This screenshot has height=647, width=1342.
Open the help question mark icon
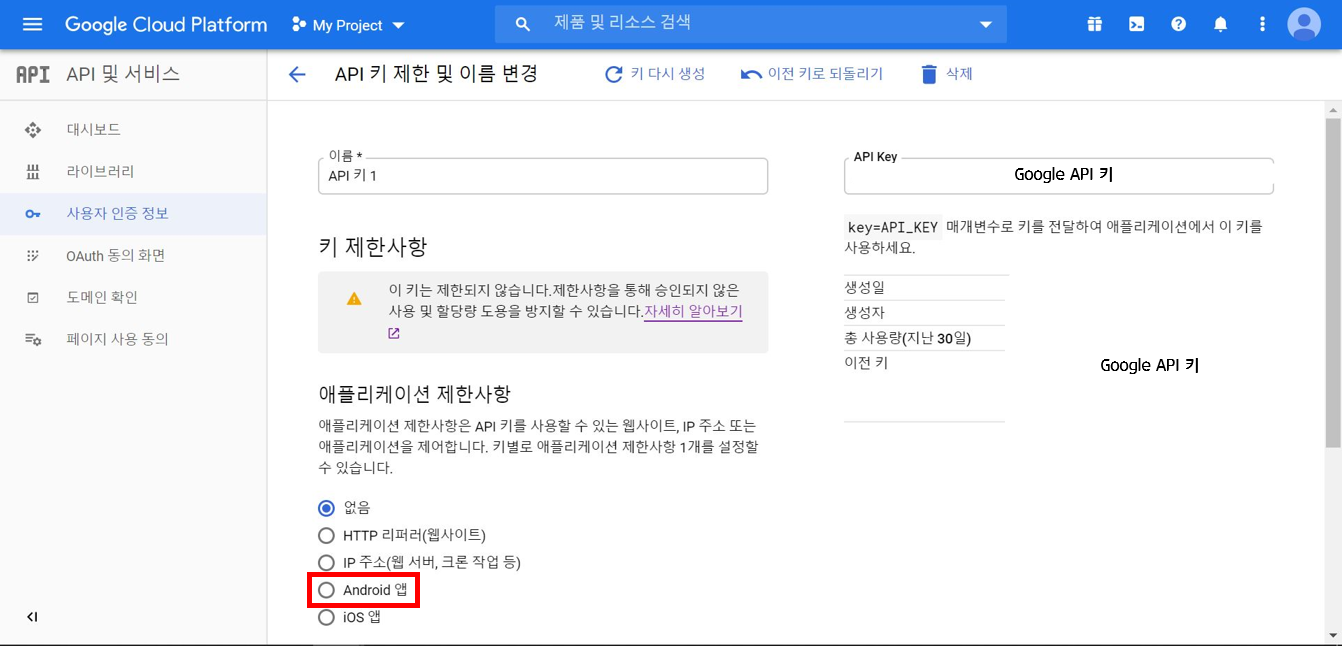[1179, 24]
